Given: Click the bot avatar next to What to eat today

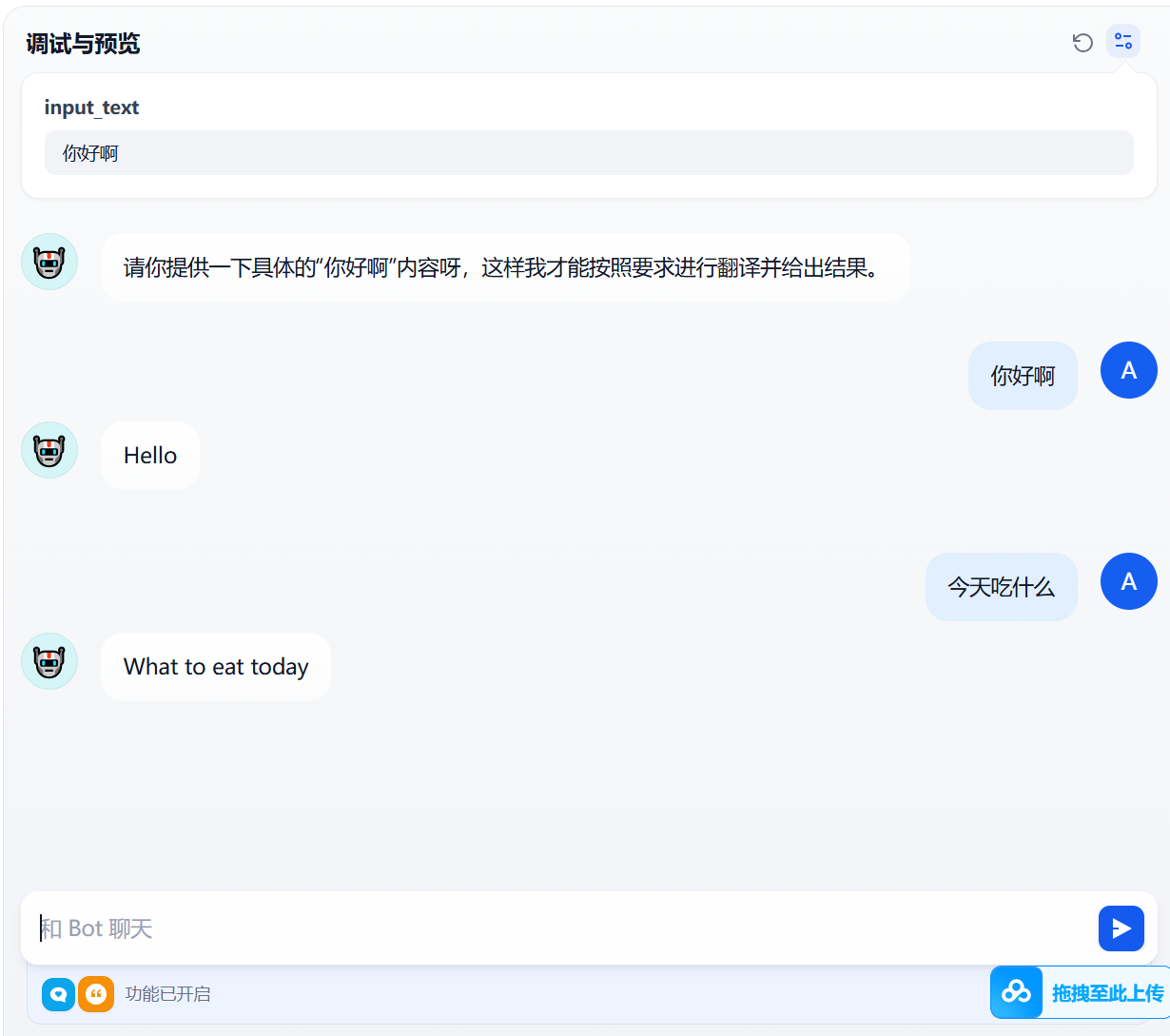Looking at the screenshot, I should 49,661.
